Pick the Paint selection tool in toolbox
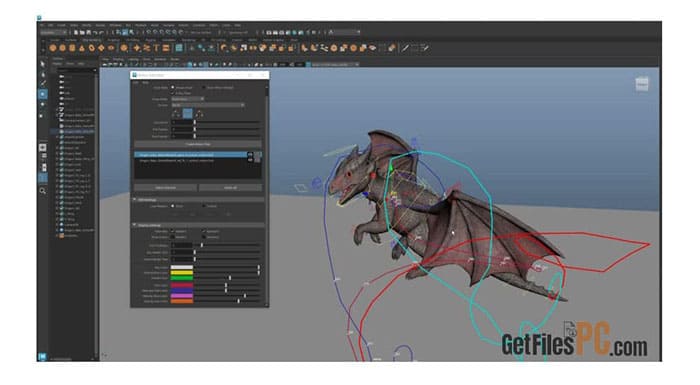Image resolution: width=700 pixels, height=385 pixels. [43, 84]
